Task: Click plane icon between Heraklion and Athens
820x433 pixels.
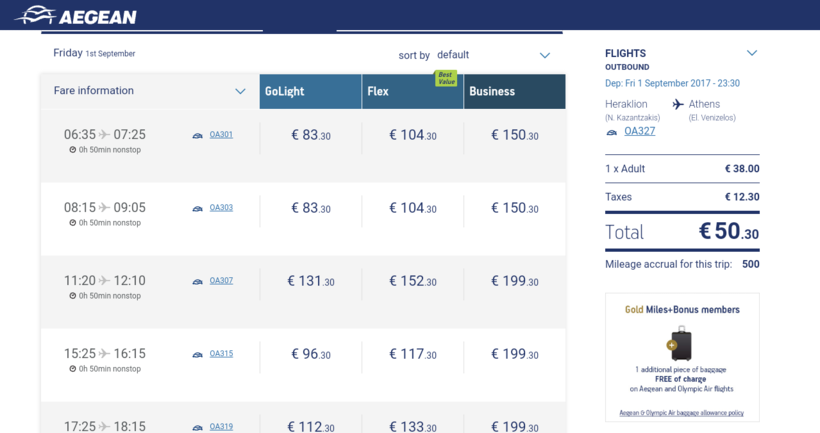Action: click(678, 104)
